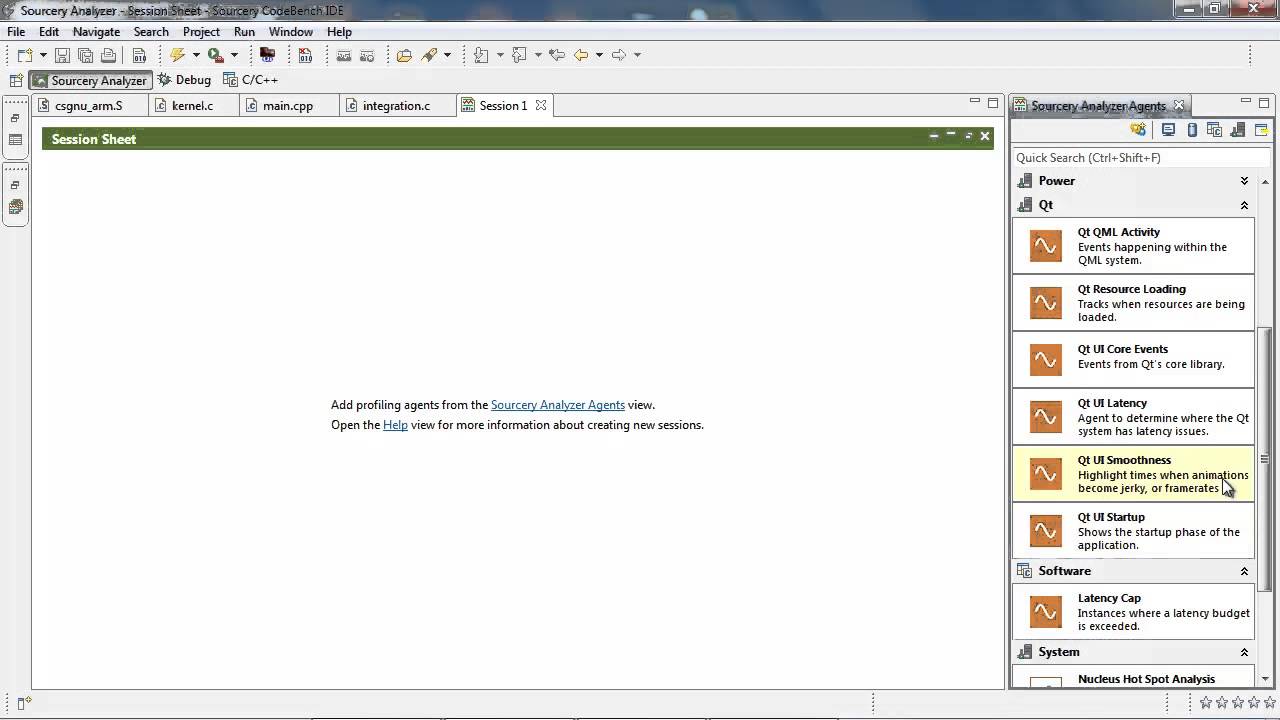Click the colorful stacked icon in left trim

click(x=15, y=207)
